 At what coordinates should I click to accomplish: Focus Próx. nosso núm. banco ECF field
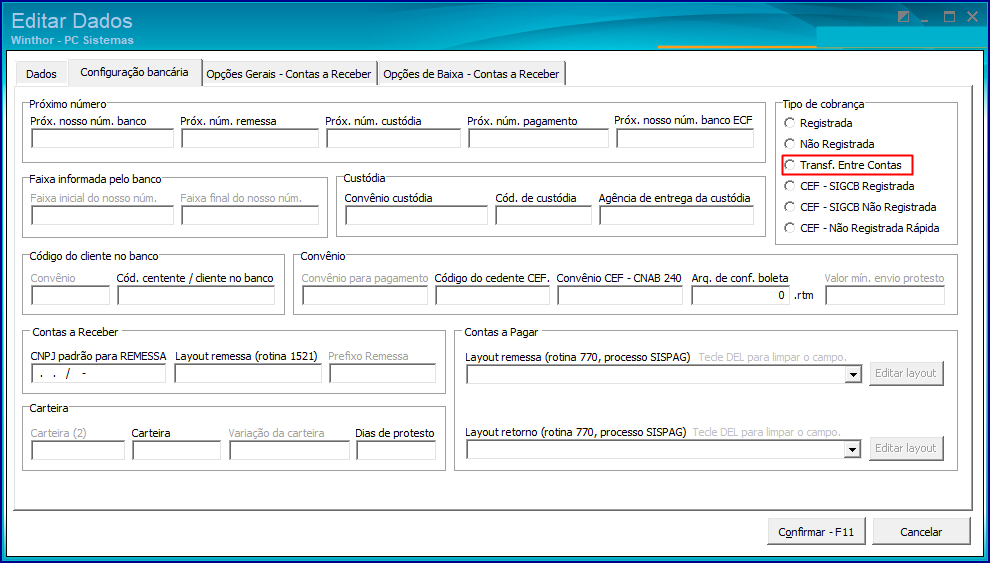685,139
